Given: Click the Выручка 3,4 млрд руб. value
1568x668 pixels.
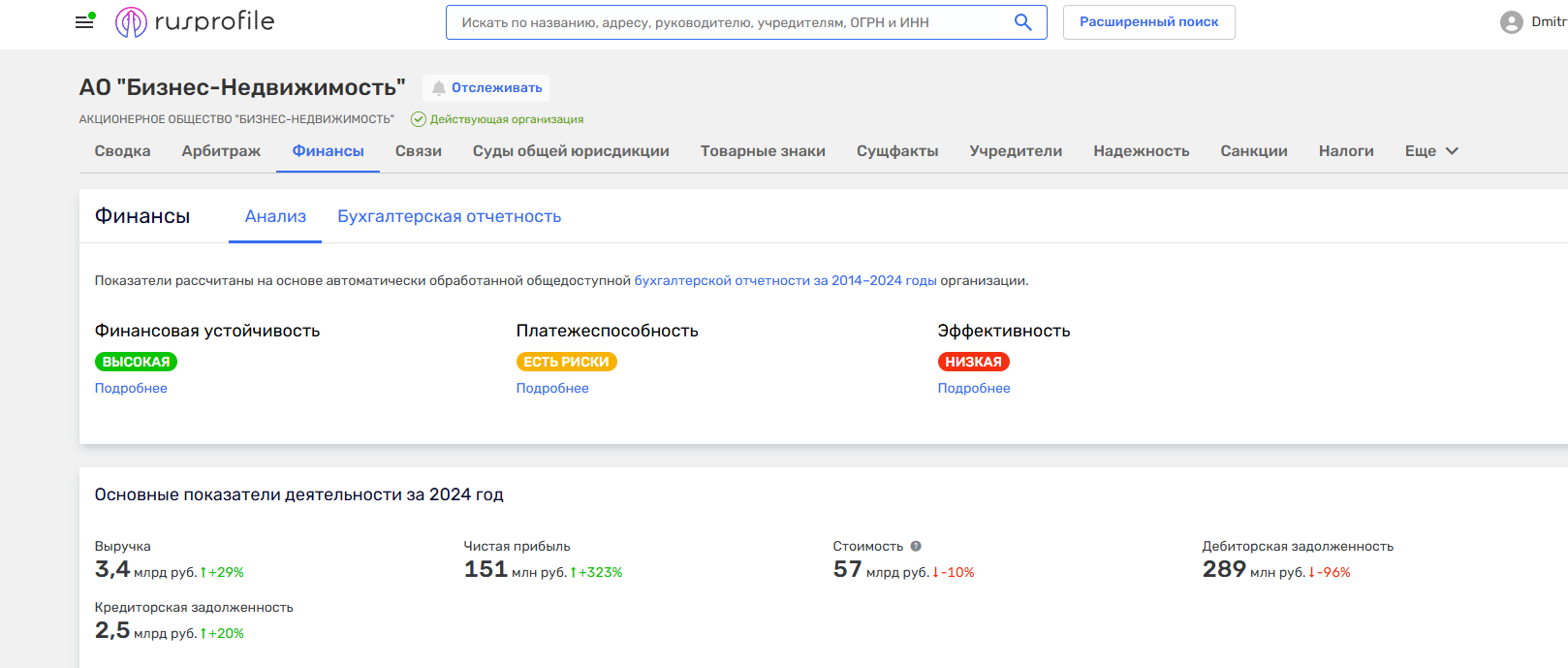Looking at the screenshot, I should point(145,570).
